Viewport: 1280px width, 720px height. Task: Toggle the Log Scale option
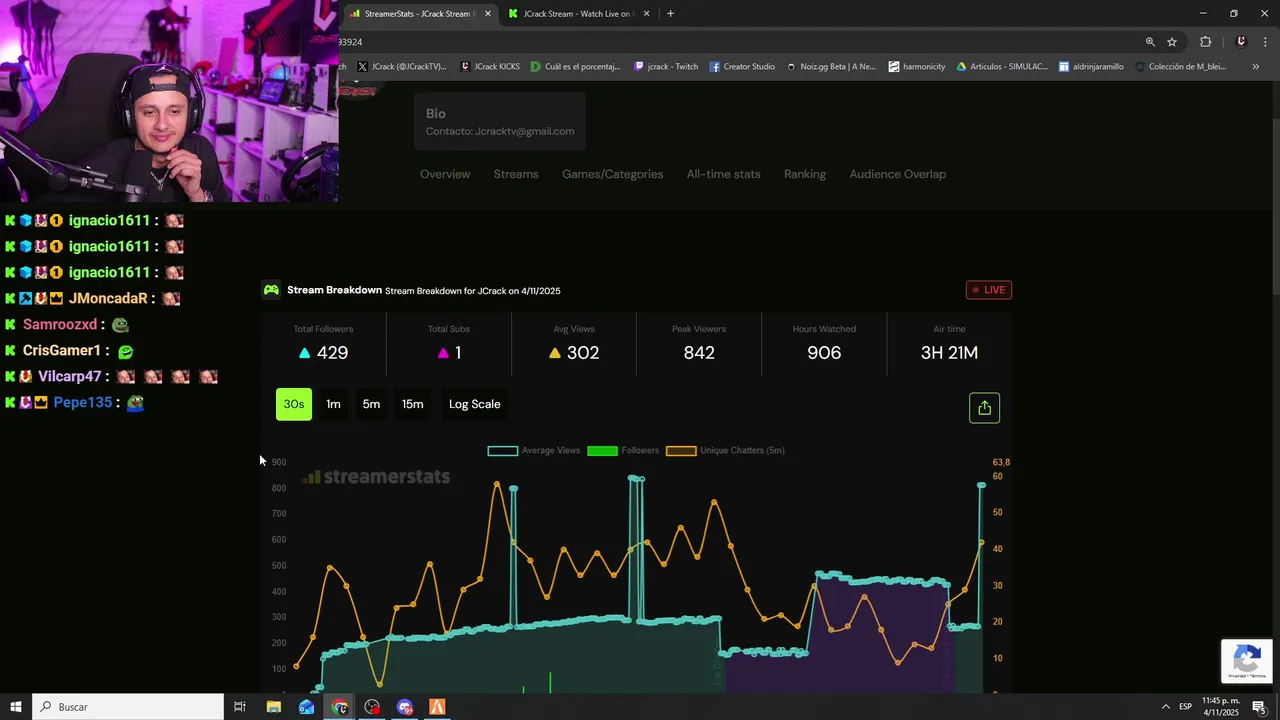475,404
